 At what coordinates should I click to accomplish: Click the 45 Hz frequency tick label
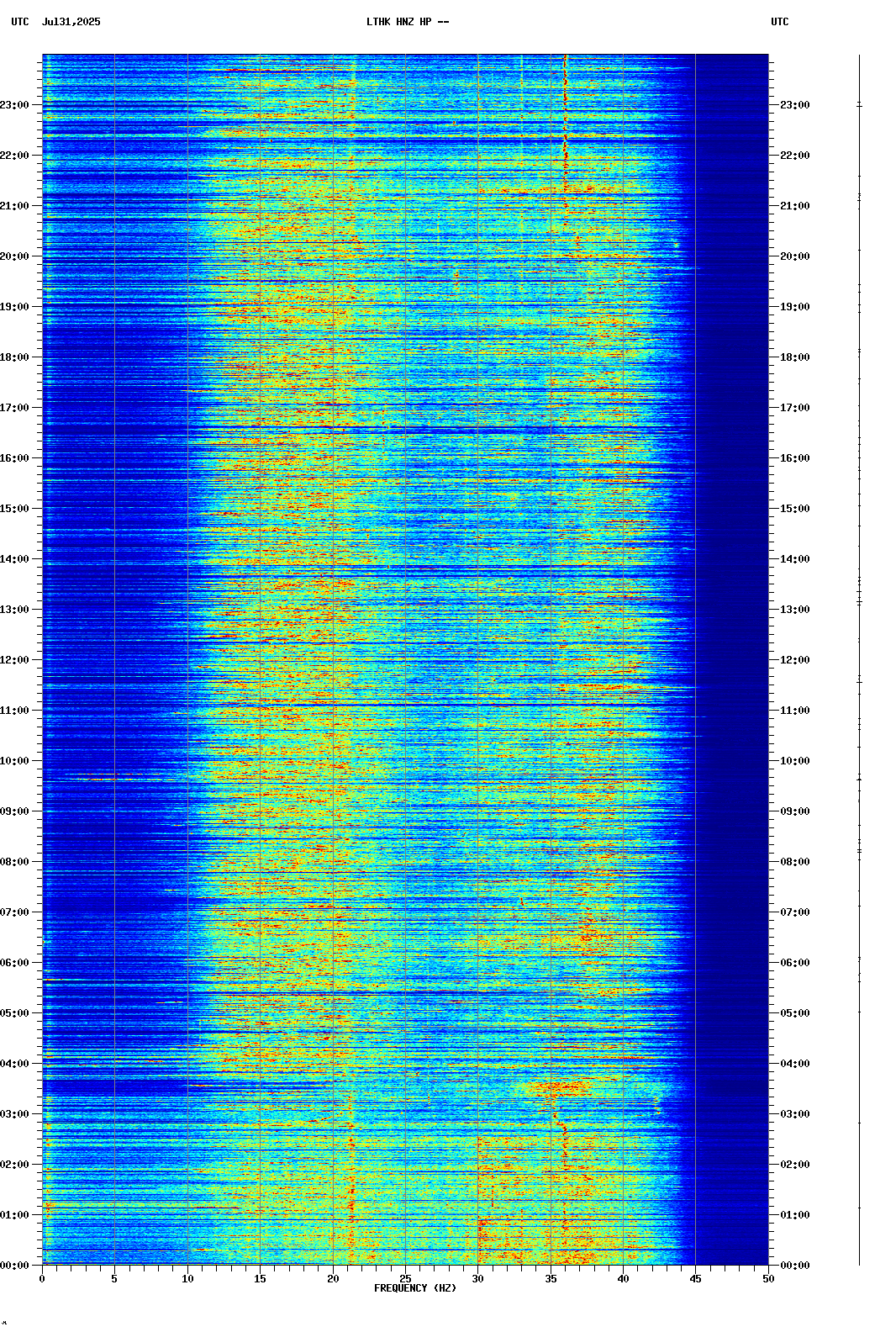(x=696, y=1279)
